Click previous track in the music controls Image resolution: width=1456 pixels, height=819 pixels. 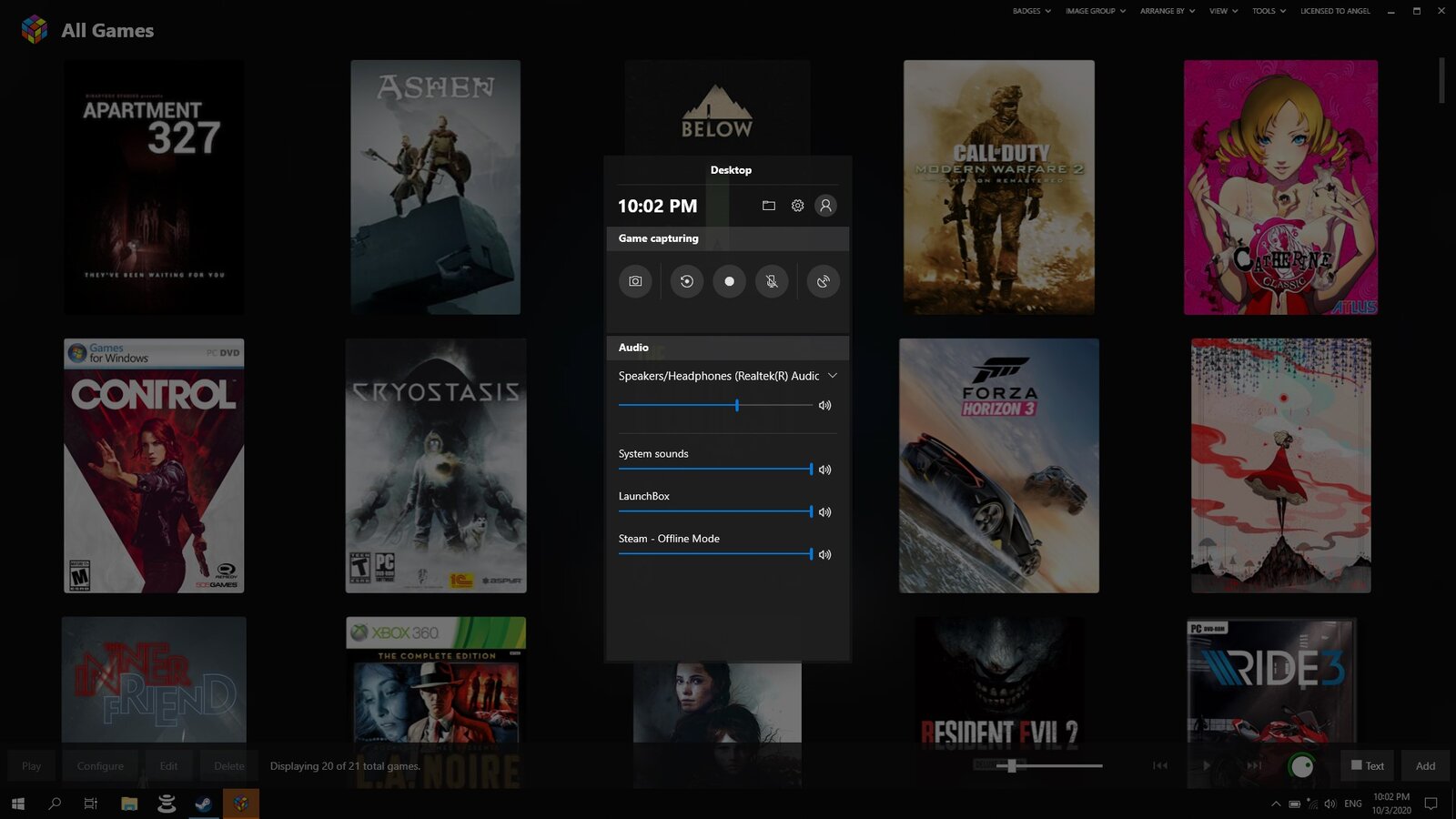(x=1160, y=766)
